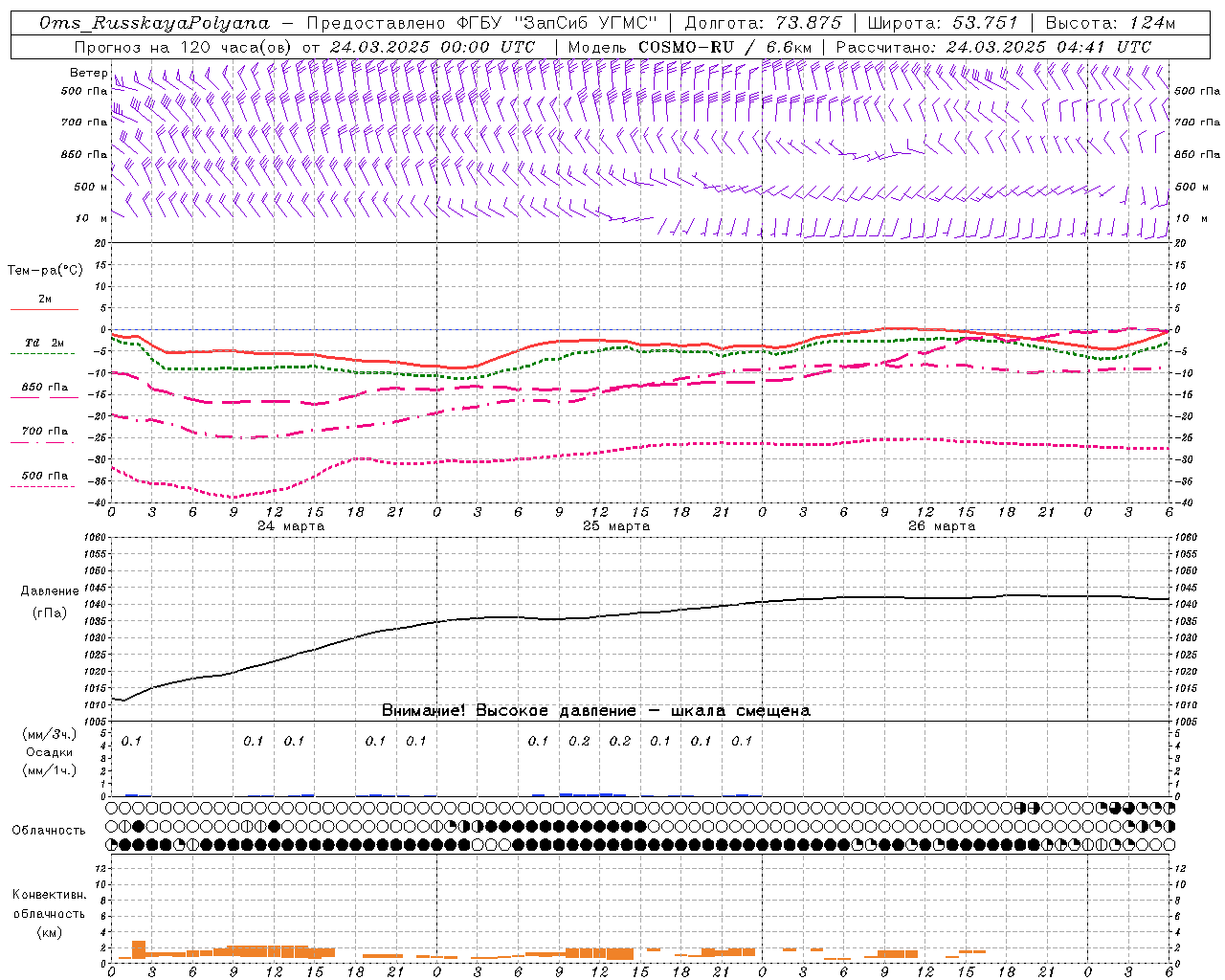
Task: Click the (гПа) unit under Давление
Action: [50, 613]
